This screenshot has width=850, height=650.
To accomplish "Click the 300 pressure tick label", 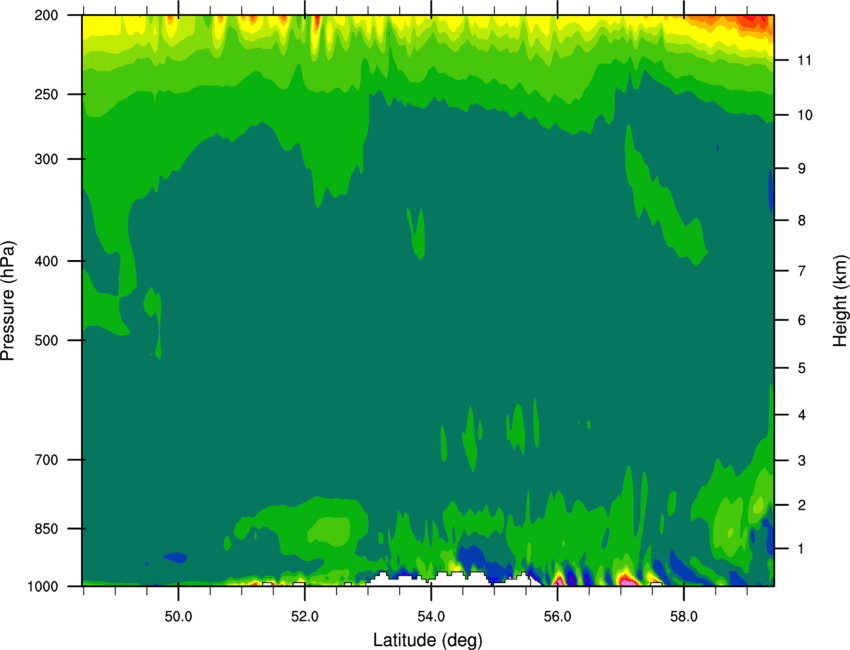I will pyautogui.click(x=46, y=159).
